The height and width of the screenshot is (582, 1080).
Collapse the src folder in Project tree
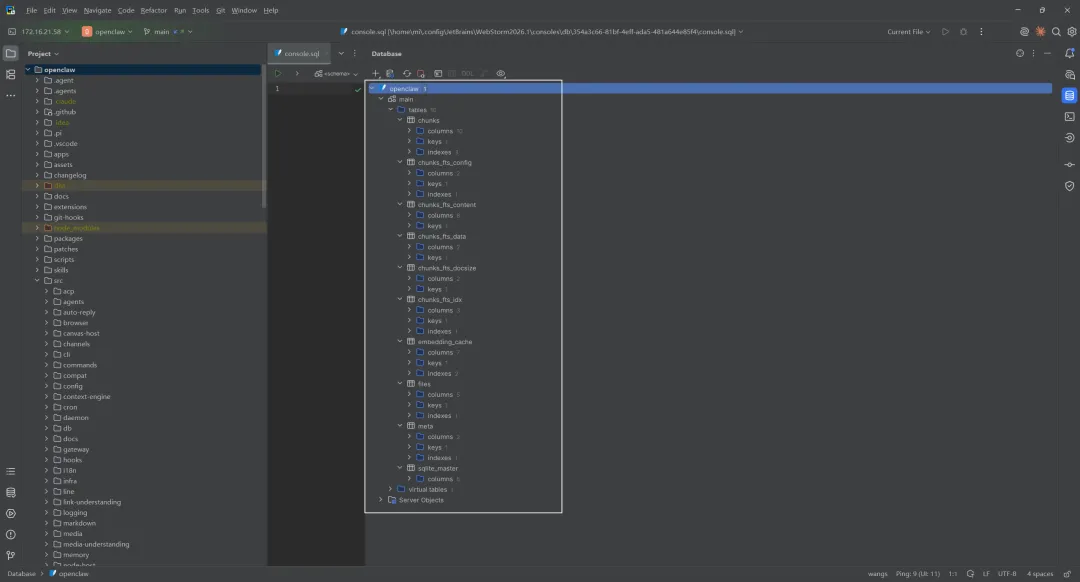[x=37, y=280]
